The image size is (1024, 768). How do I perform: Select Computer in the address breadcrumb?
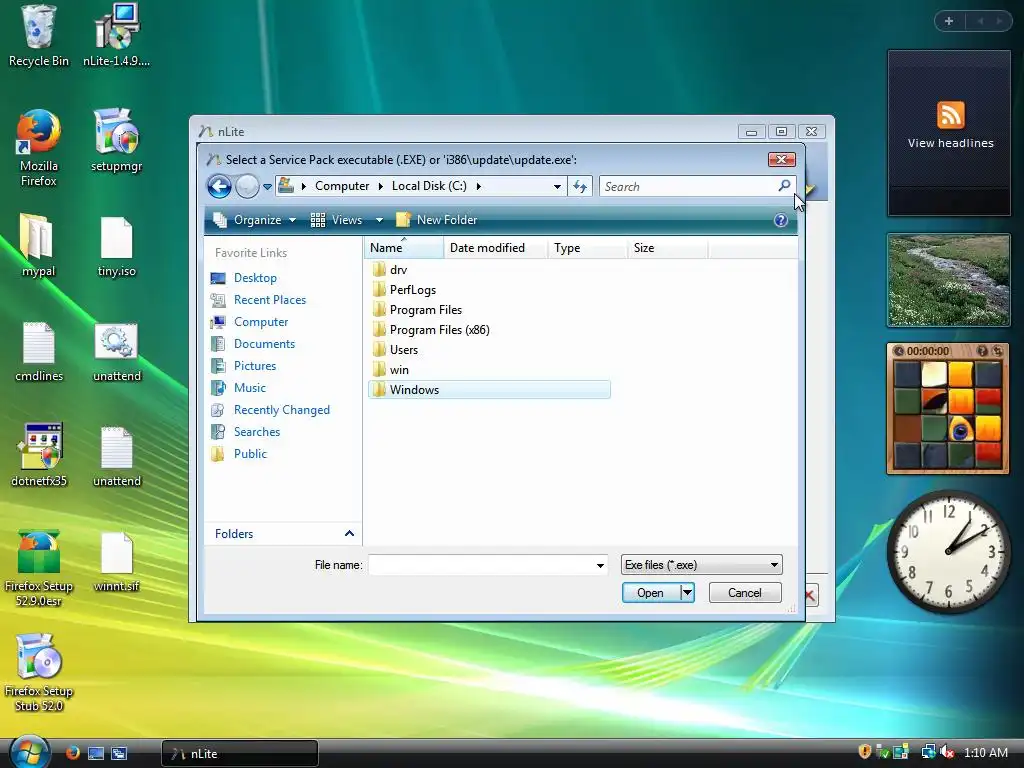pos(342,186)
